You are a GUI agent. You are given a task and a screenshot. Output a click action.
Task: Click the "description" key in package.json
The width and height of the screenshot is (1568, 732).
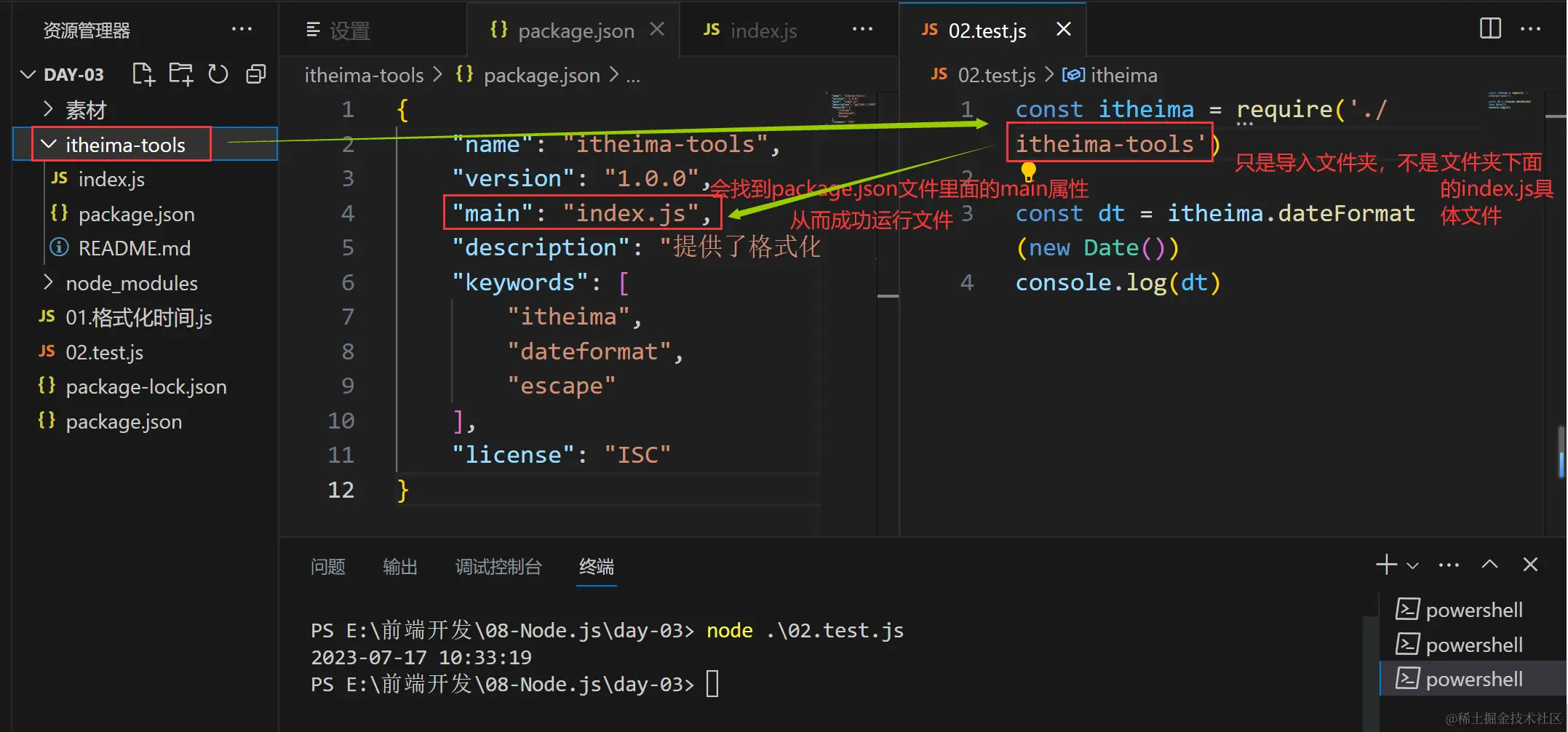coord(541,247)
